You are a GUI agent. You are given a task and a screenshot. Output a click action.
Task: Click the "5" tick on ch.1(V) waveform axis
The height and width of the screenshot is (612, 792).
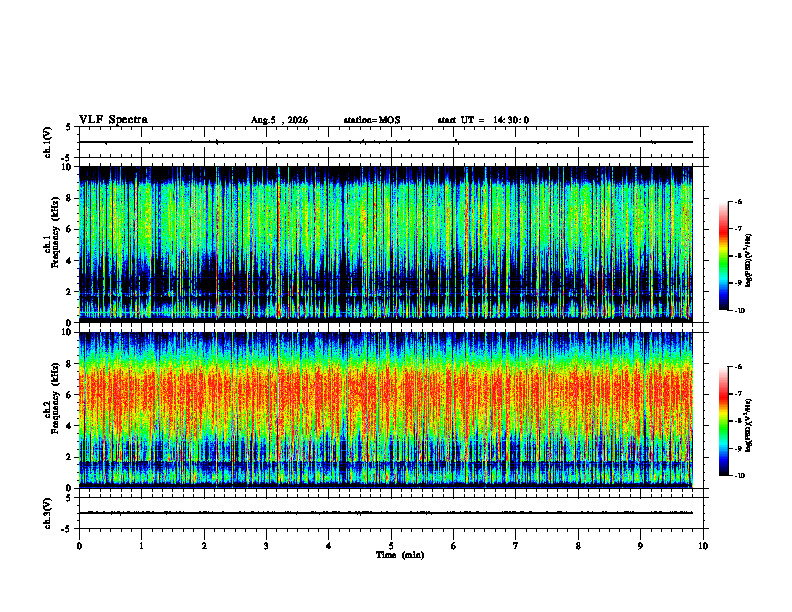(69, 128)
